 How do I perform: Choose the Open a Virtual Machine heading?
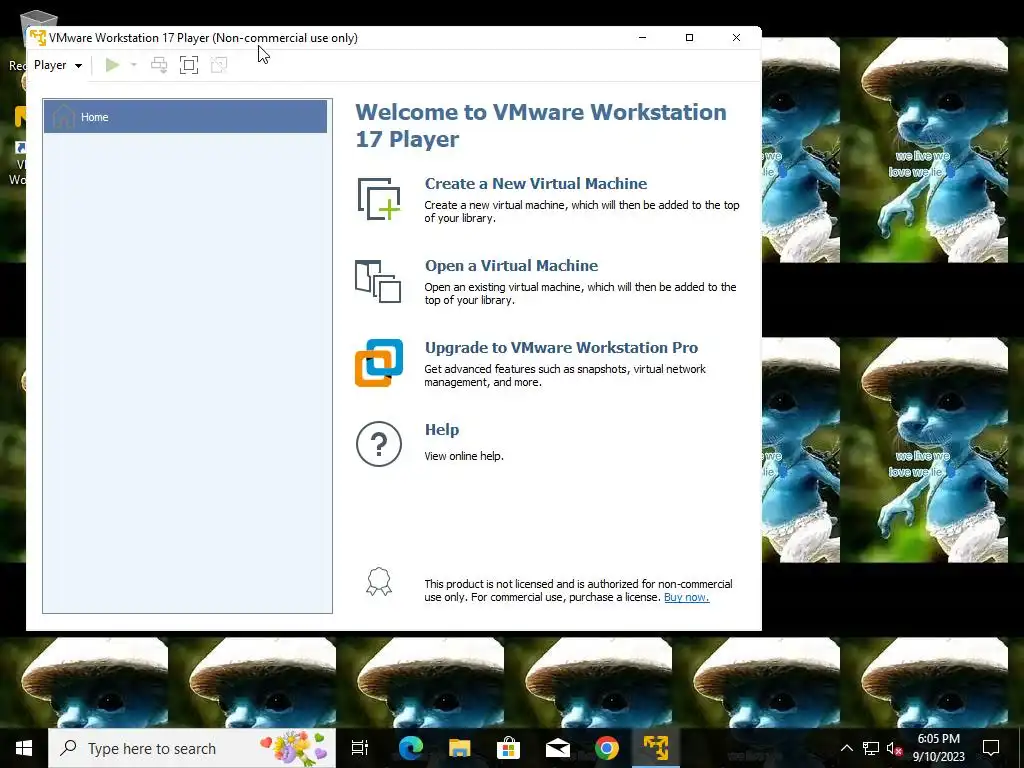(511, 266)
